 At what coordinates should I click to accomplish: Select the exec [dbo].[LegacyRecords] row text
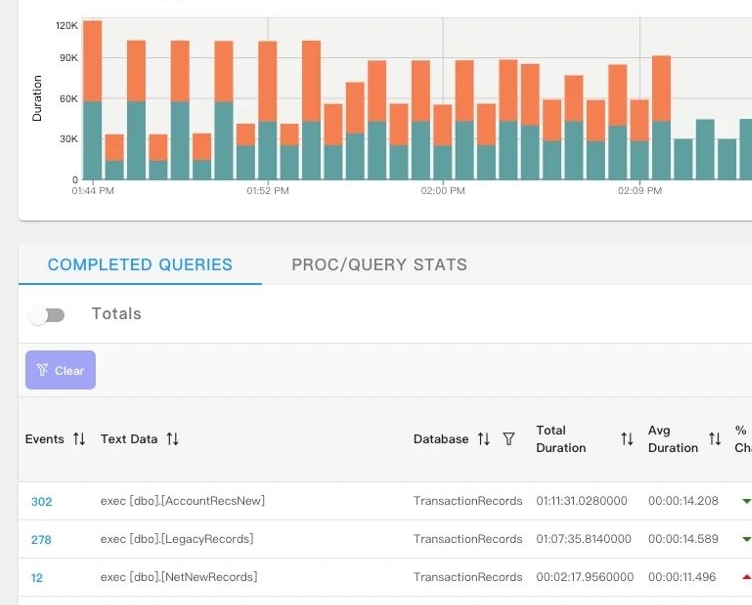176,539
